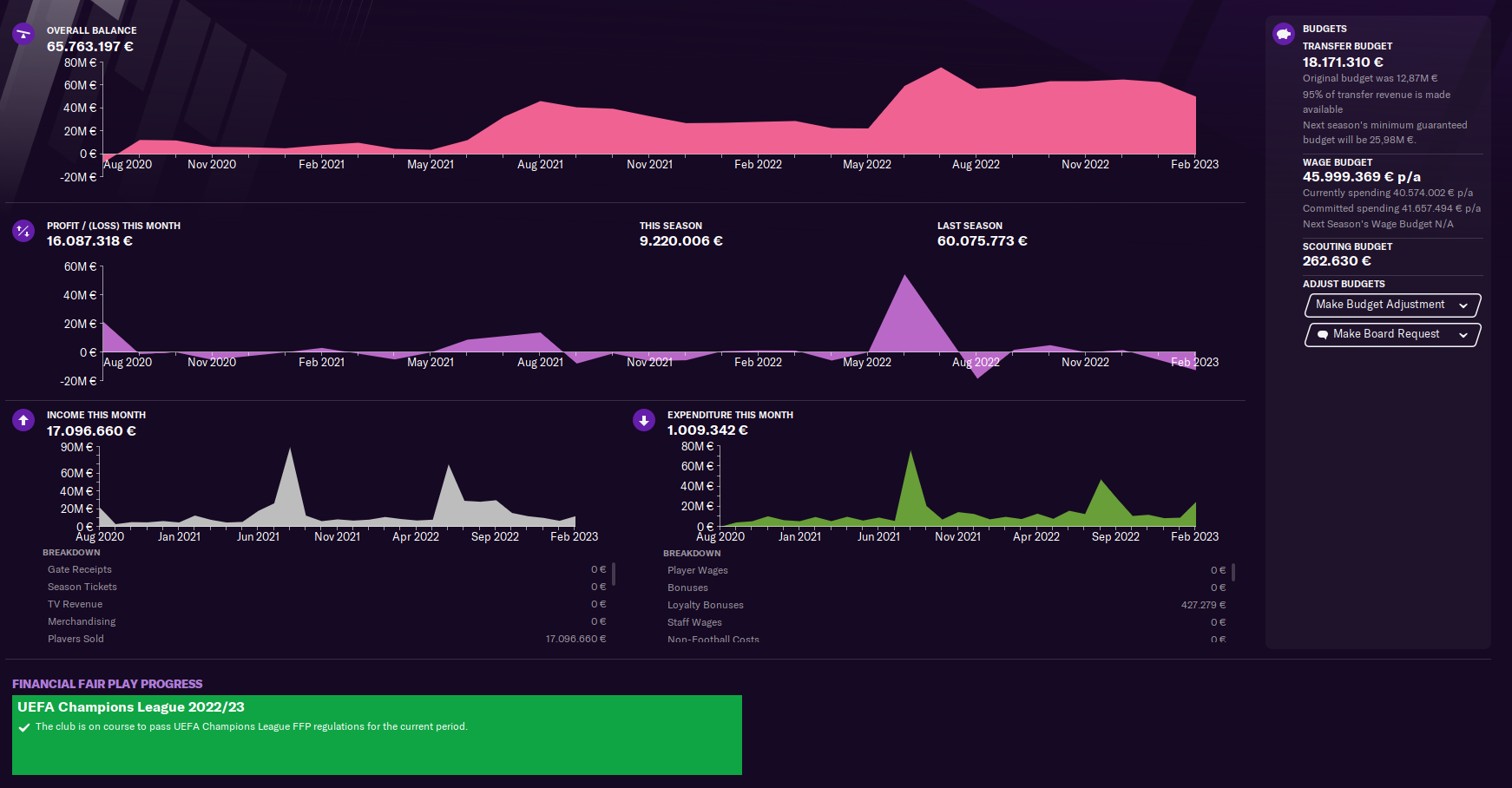The width and height of the screenshot is (1512, 788).
Task: Select the Staff Wages expenditure row
Action: coord(946,622)
